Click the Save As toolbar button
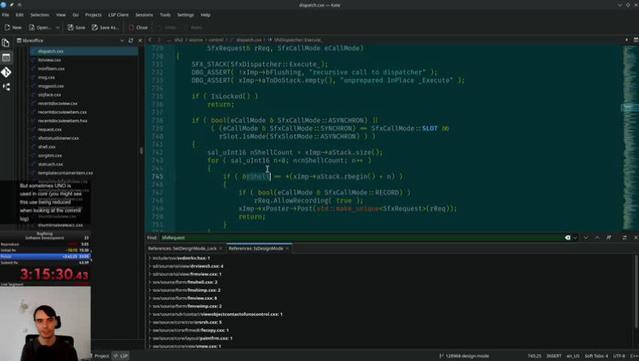639x361 pixels. click(105, 27)
